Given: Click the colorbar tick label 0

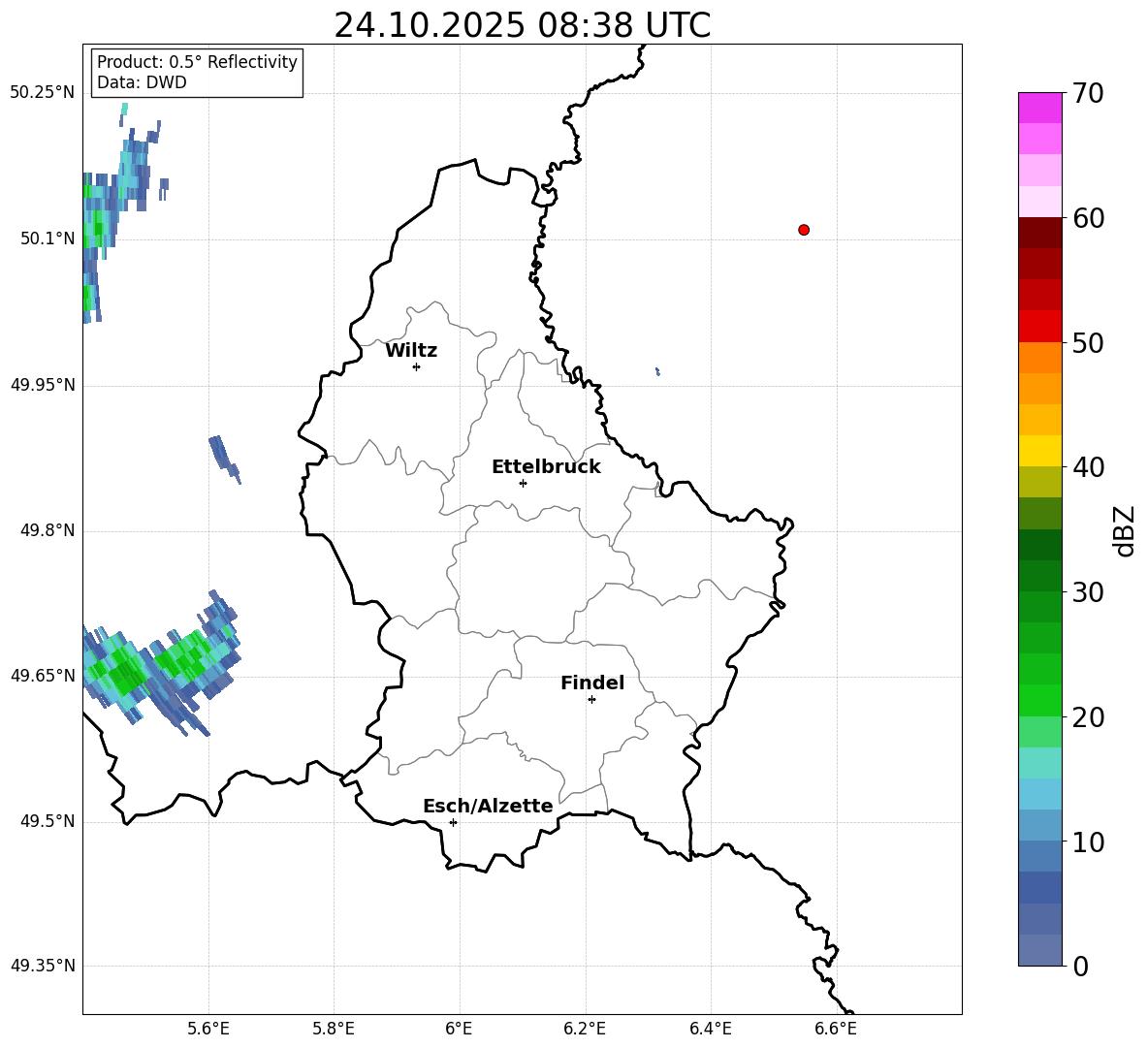Looking at the screenshot, I should [x=1080, y=967].
